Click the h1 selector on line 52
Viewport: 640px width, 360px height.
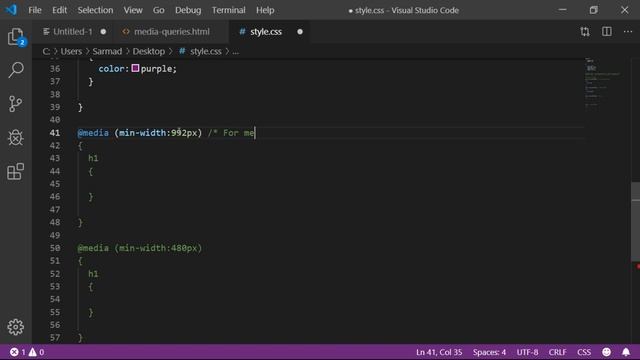pyautogui.click(x=93, y=274)
